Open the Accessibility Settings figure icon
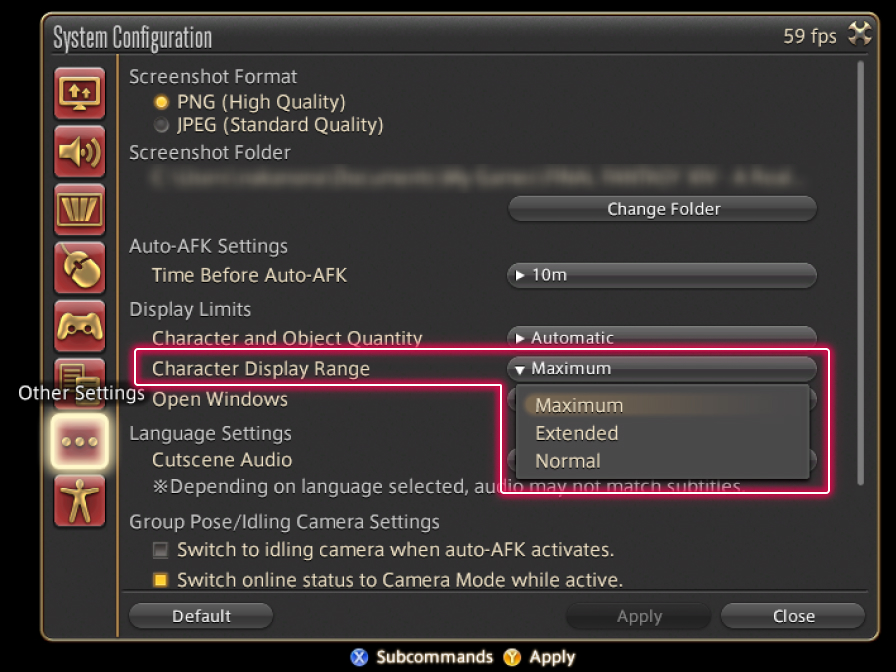Viewport: 896px width, 672px height. (x=80, y=499)
